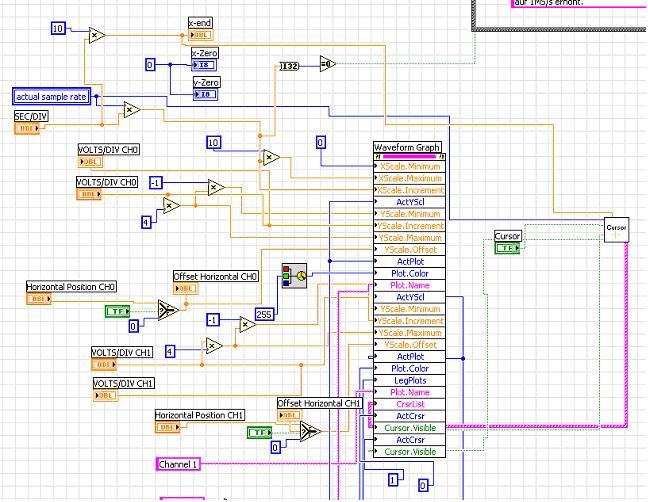
Task: Select the RGB to color node icon
Action: [x=294, y=276]
